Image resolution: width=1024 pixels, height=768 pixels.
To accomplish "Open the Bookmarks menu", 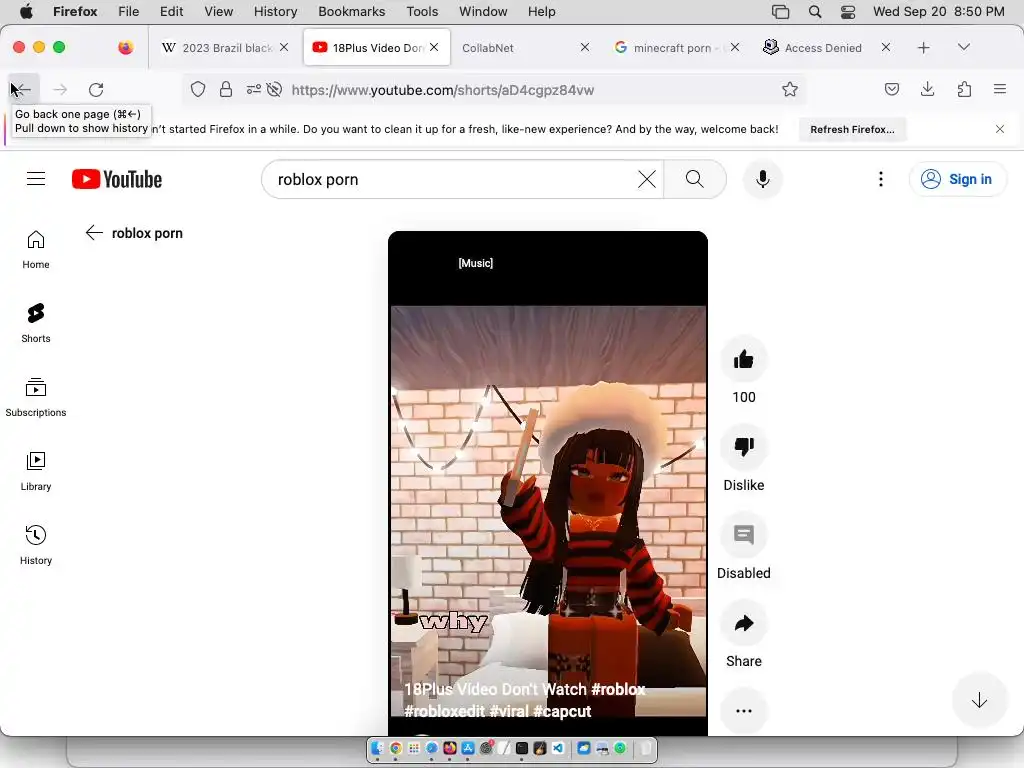I will tap(351, 12).
